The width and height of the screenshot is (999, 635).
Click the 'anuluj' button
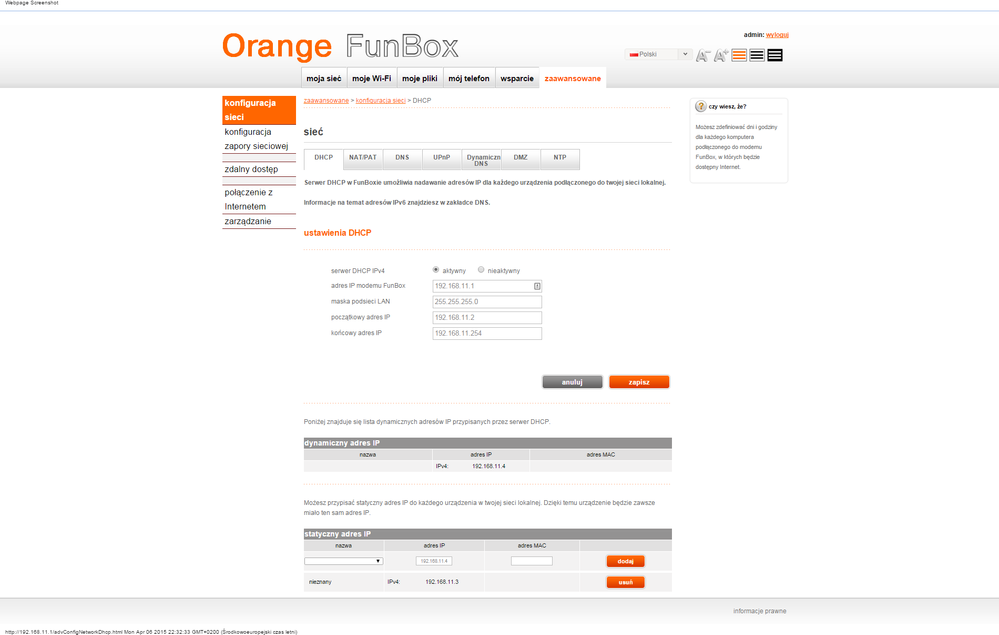[572, 382]
